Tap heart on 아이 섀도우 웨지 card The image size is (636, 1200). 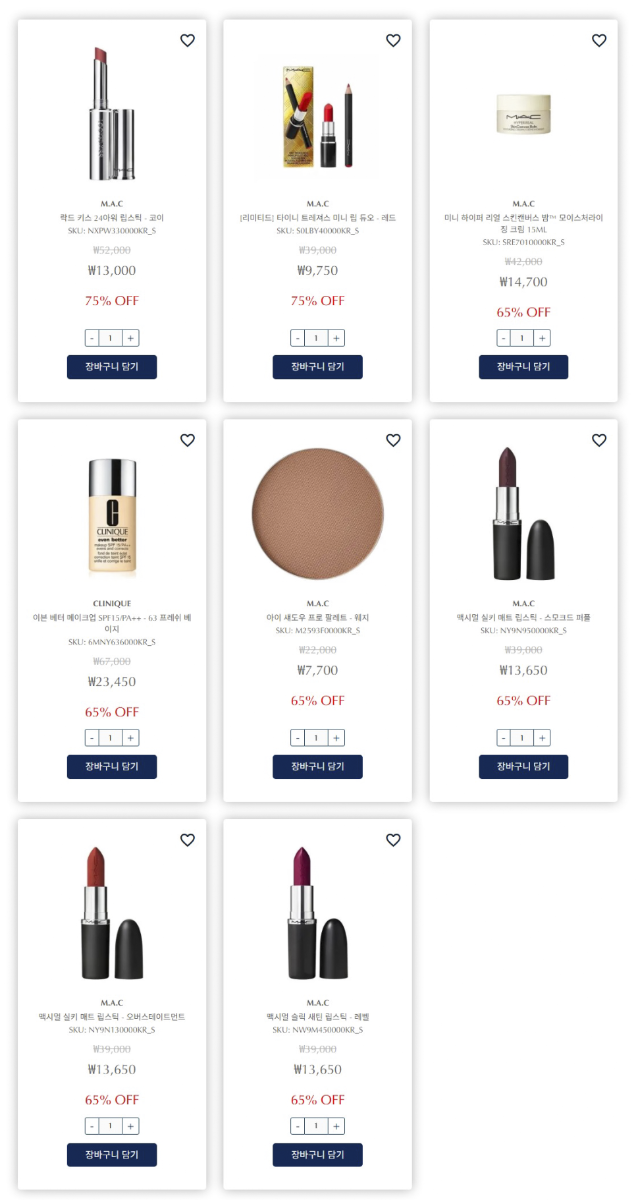393,440
